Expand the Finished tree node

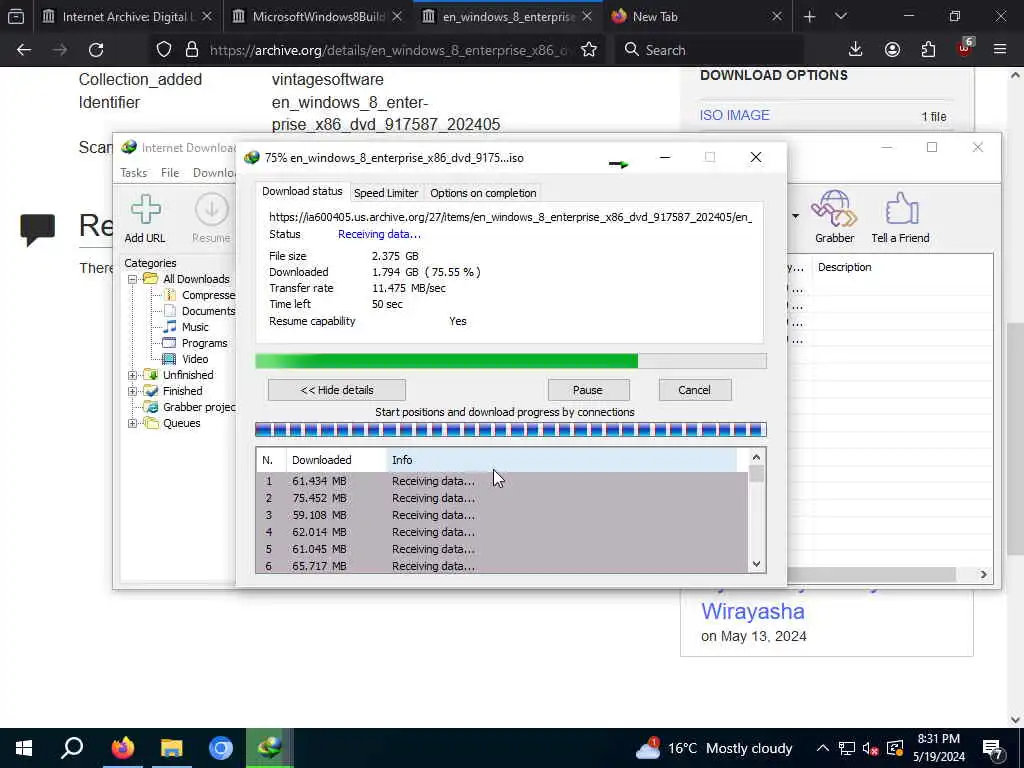[133, 391]
